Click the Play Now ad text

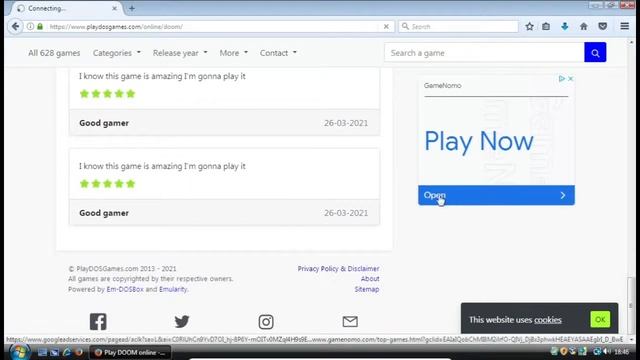[479, 141]
